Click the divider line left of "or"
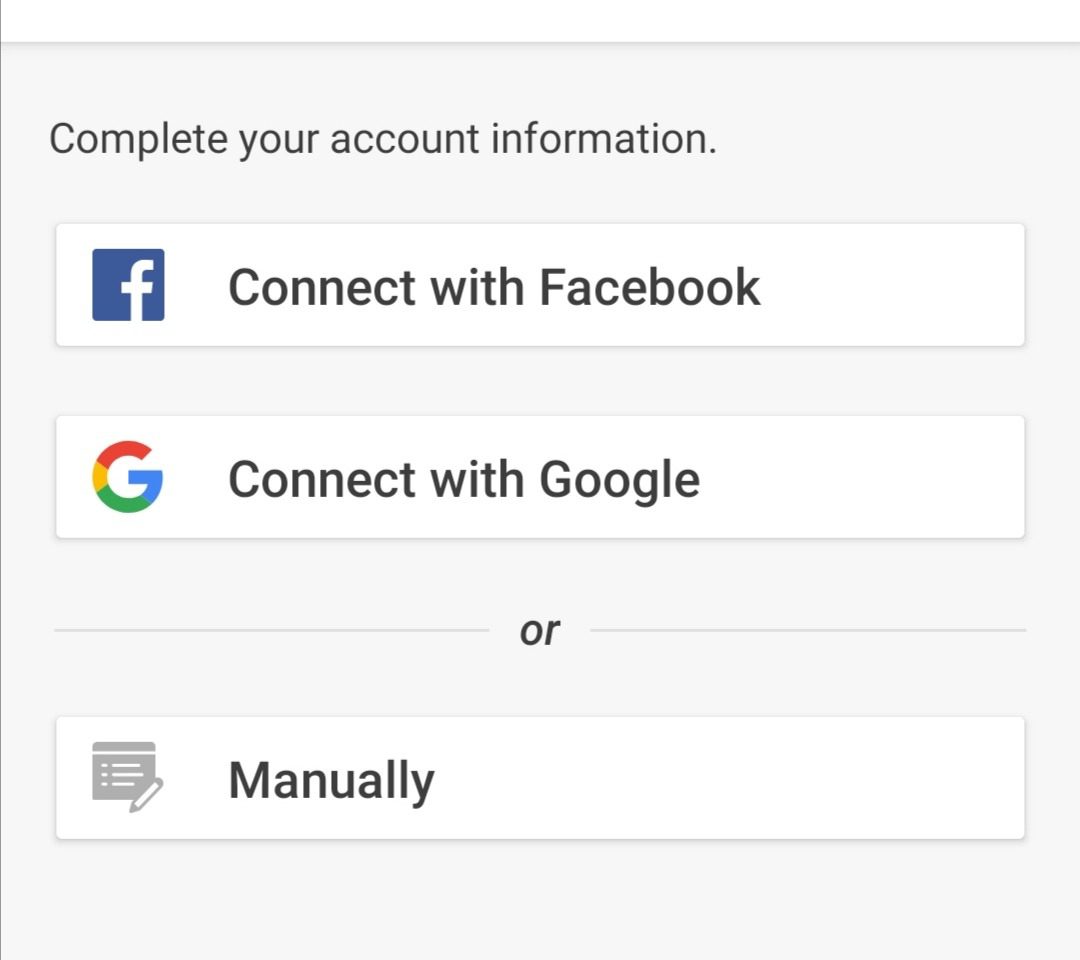The image size is (1080, 960). click(x=270, y=630)
